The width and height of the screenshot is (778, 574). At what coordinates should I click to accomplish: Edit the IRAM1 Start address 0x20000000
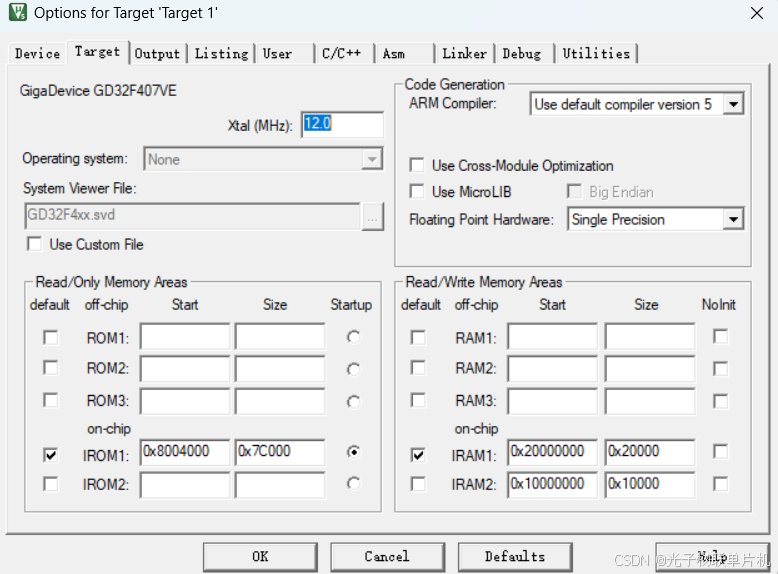pos(553,452)
